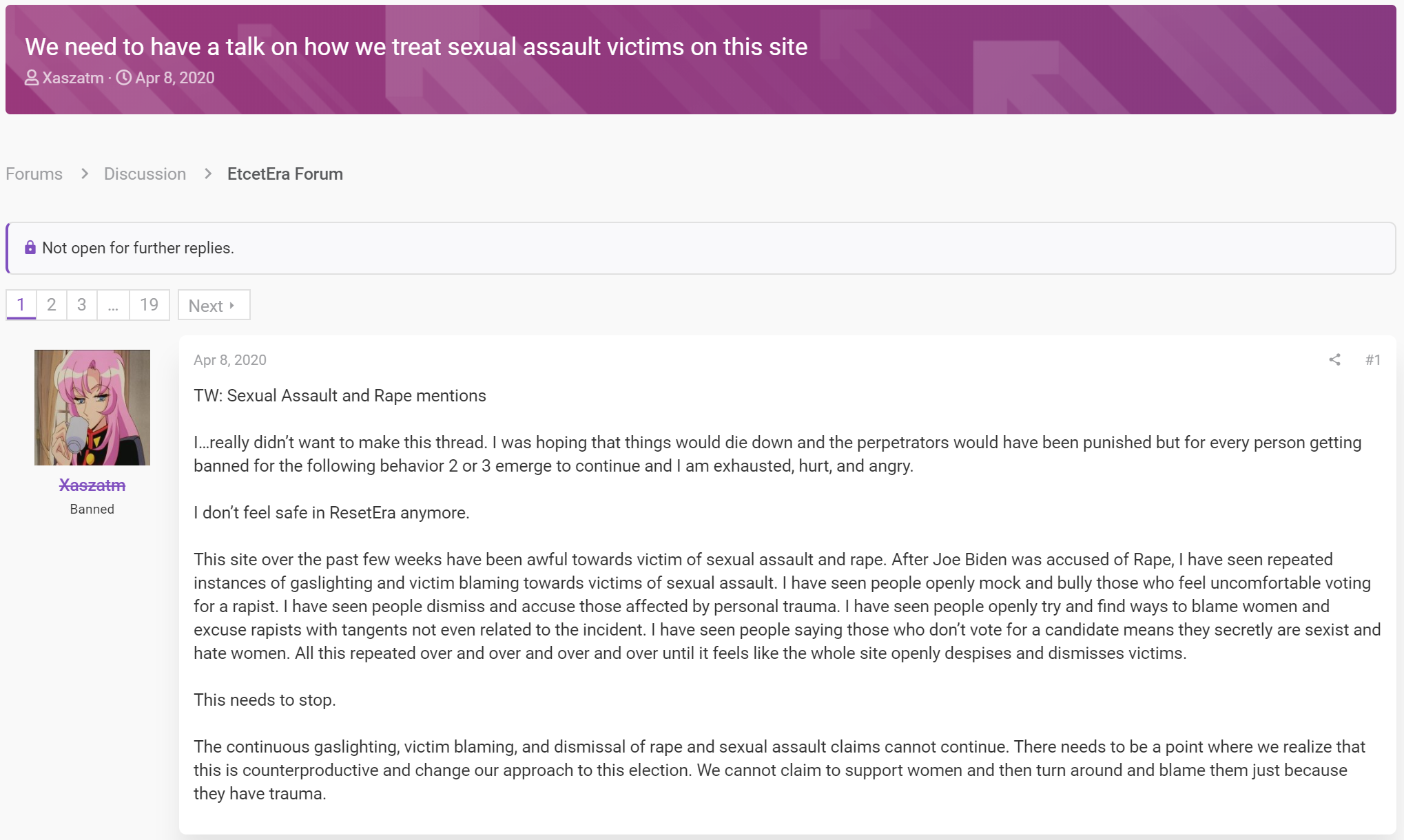This screenshot has width=1404, height=840.
Task: Click the chevron after Discussion breadcrumb
Action: [208, 174]
